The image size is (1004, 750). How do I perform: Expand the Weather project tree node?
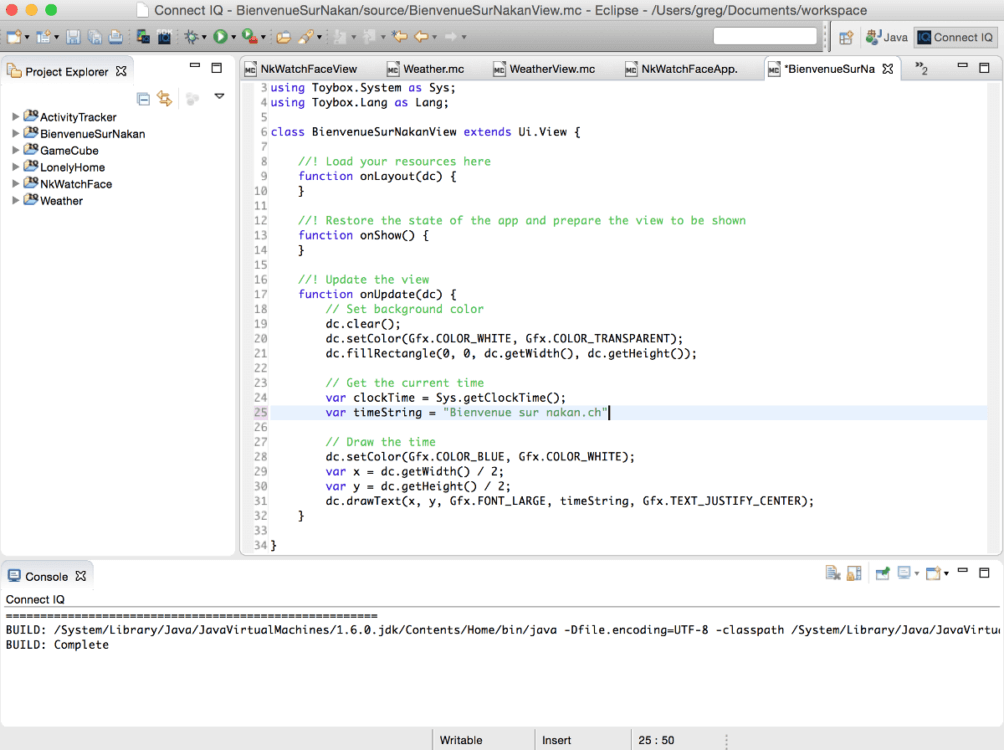(x=15, y=200)
